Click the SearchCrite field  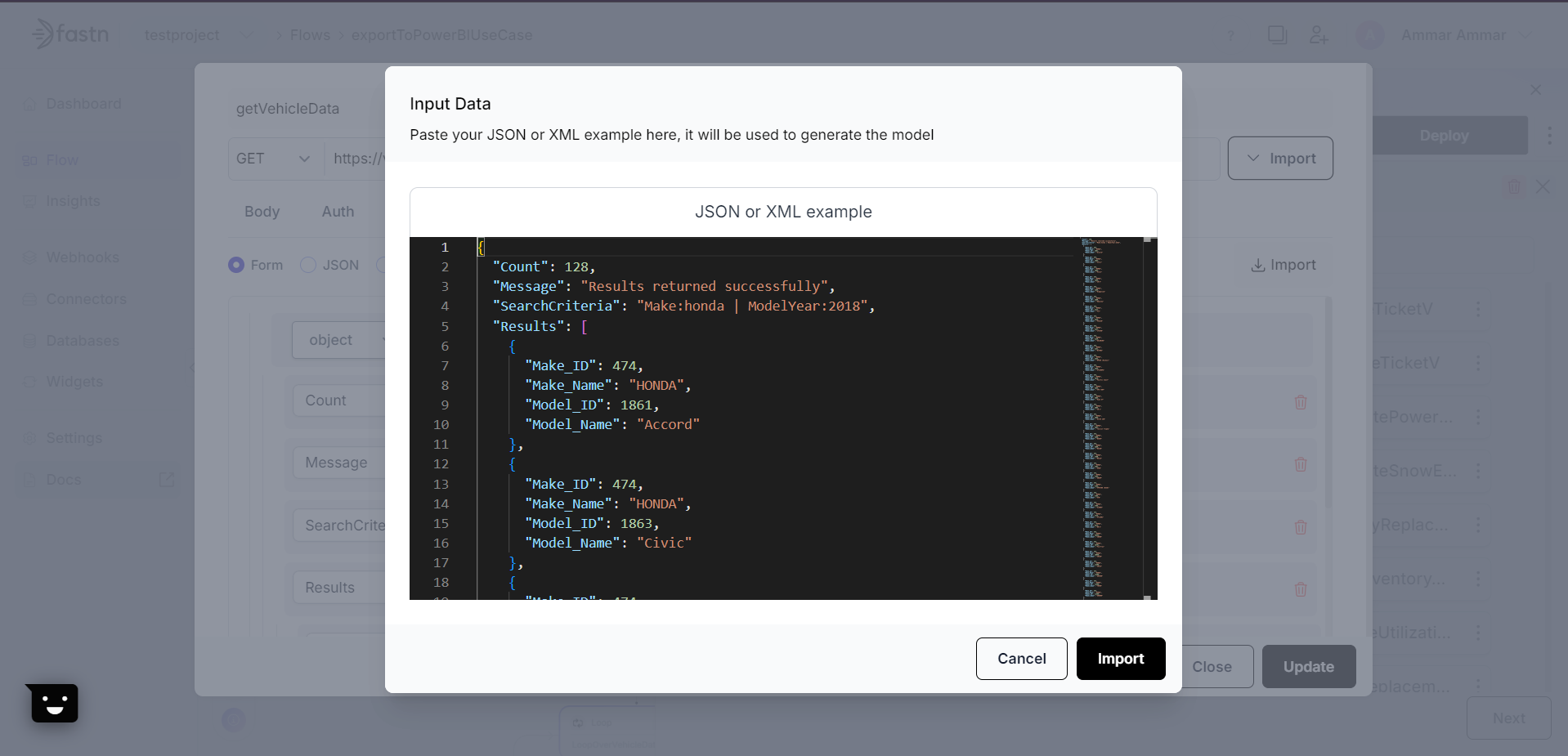point(338,526)
